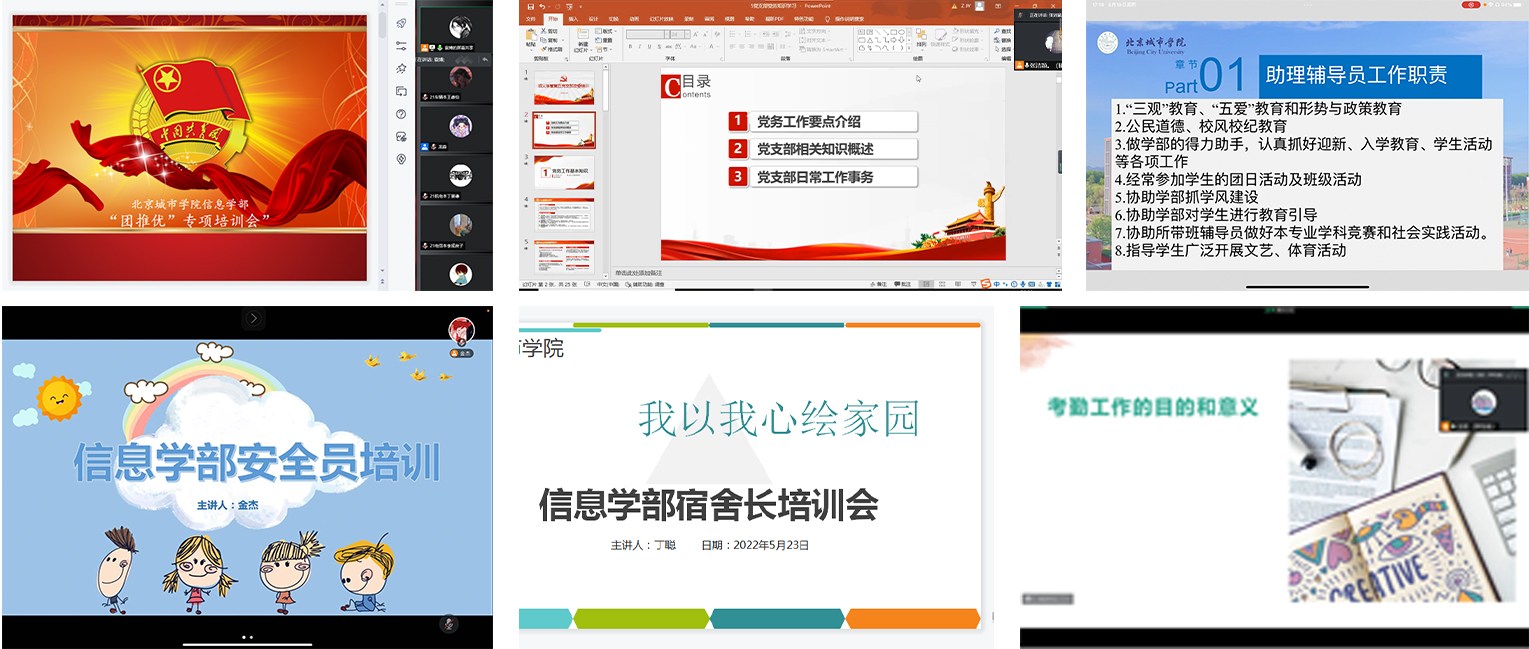The image size is (1529, 649).
Task: Click the Format Painter (格式刷) icon
Action: [544, 49]
